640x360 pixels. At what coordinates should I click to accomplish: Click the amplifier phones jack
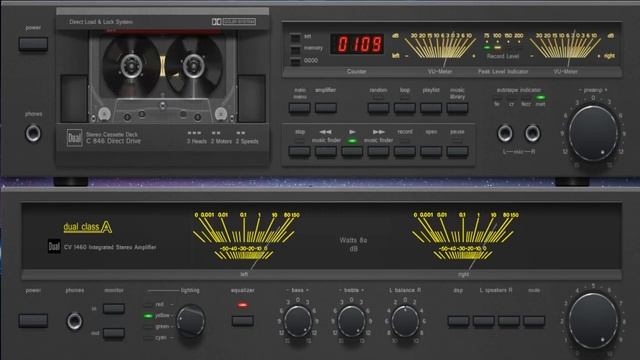pos(74,321)
